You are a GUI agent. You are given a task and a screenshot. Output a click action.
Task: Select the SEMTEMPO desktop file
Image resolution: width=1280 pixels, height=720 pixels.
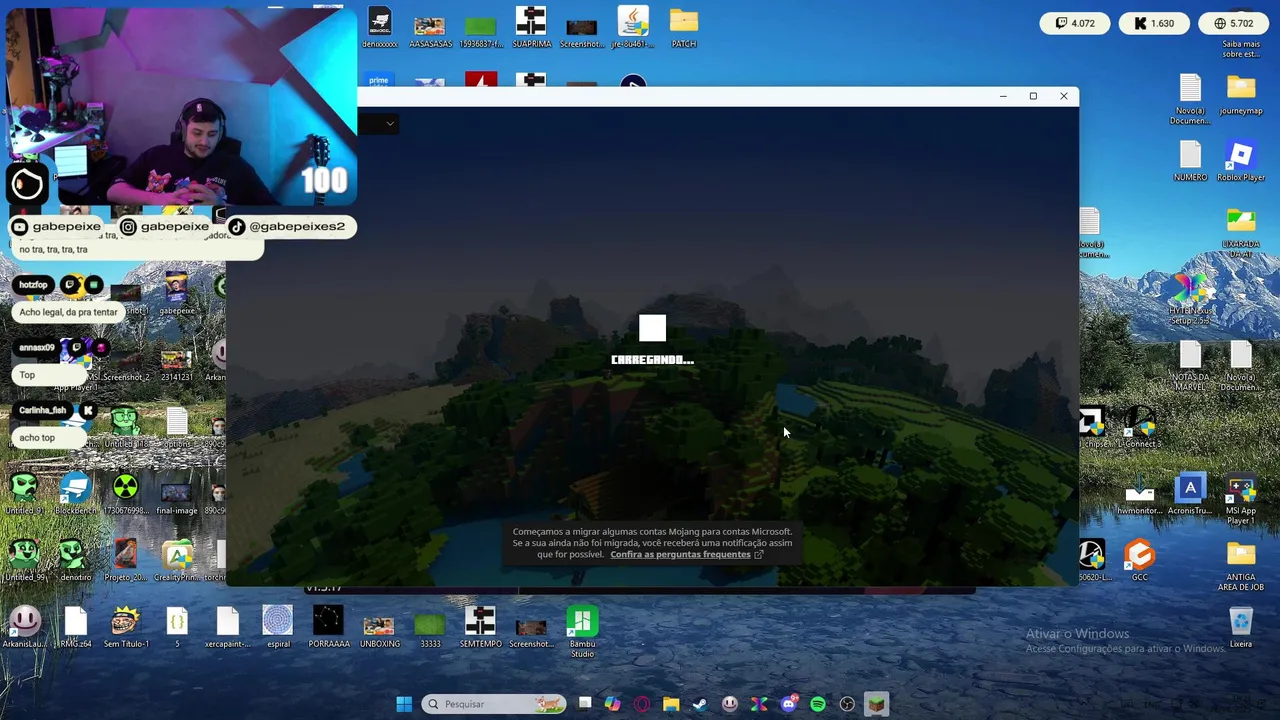pyautogui.click(x=481, y=627)
